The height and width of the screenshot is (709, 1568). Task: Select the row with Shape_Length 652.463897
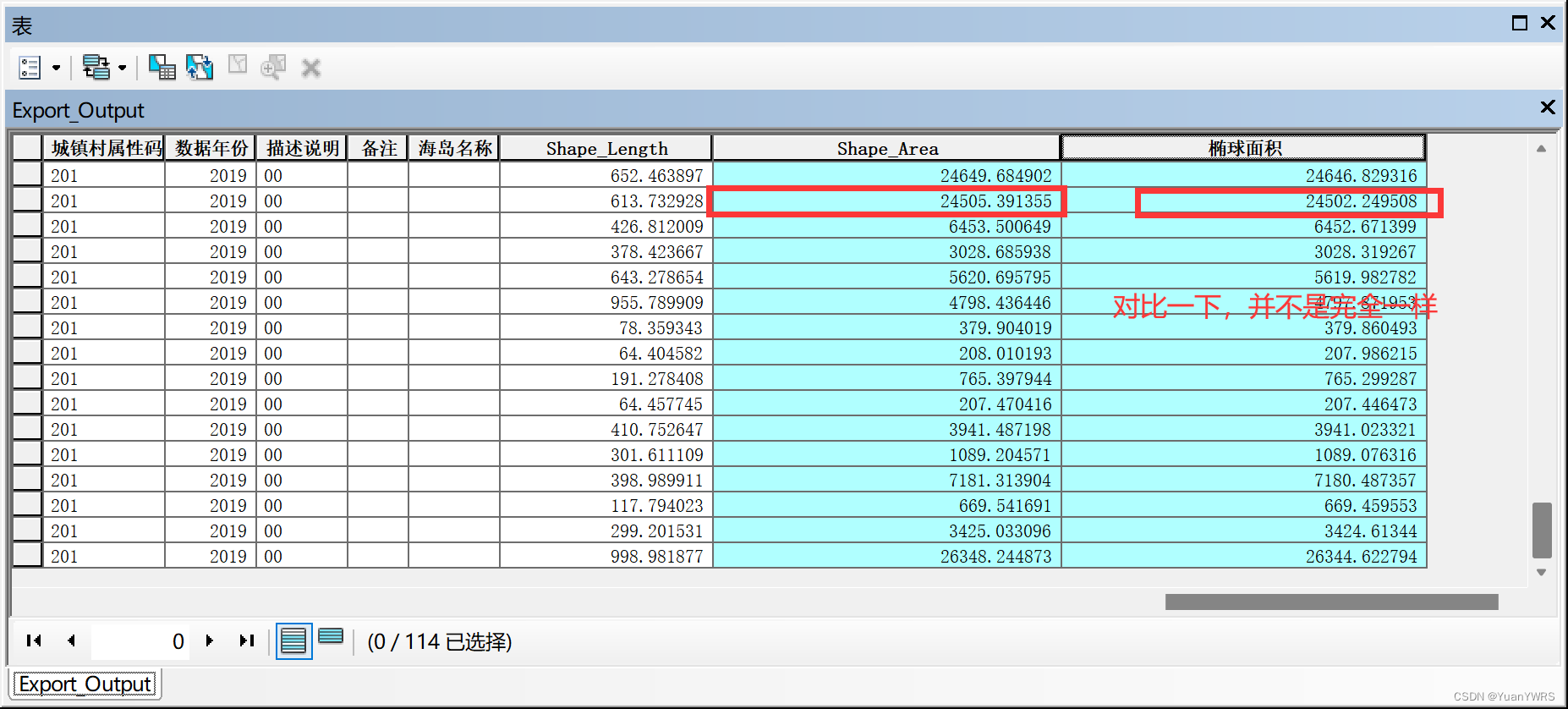27,175
